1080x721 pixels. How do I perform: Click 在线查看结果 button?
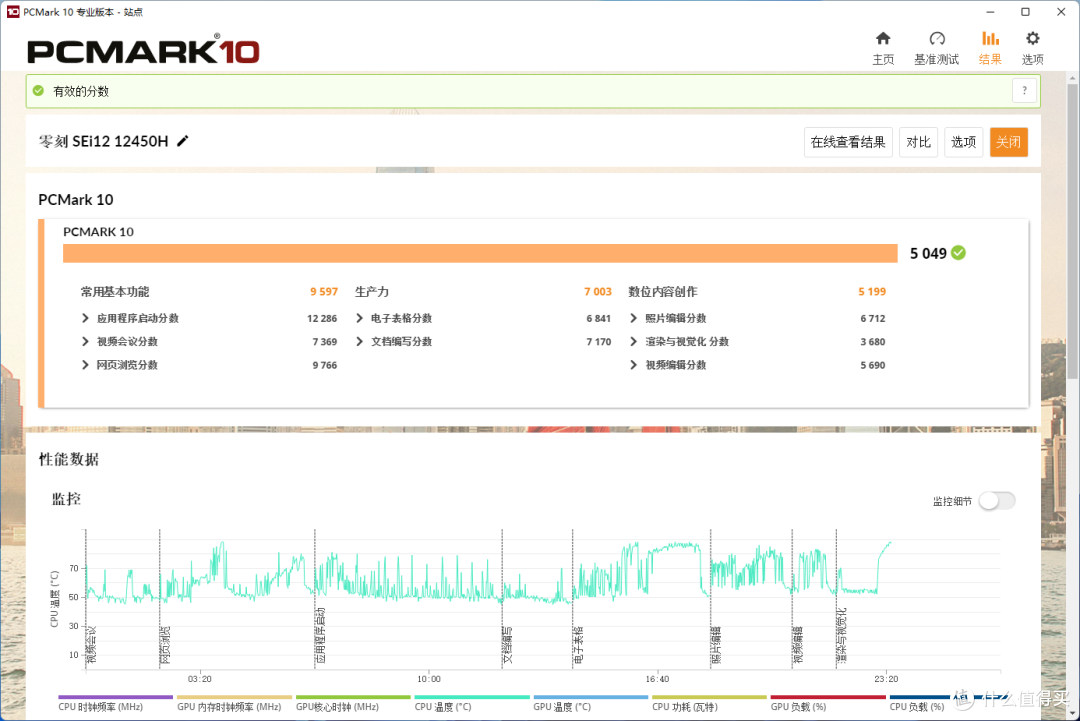(848, 142)
